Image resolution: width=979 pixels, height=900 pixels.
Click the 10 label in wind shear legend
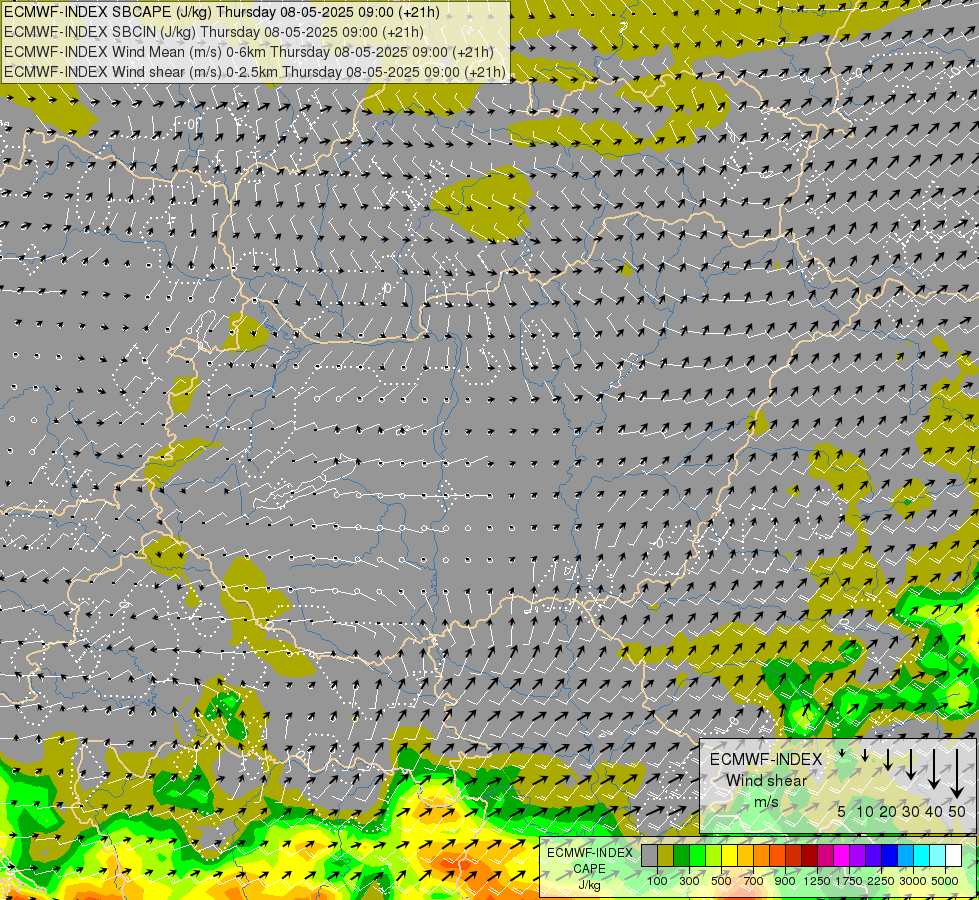pyautogui.click(x=865, y=811)
